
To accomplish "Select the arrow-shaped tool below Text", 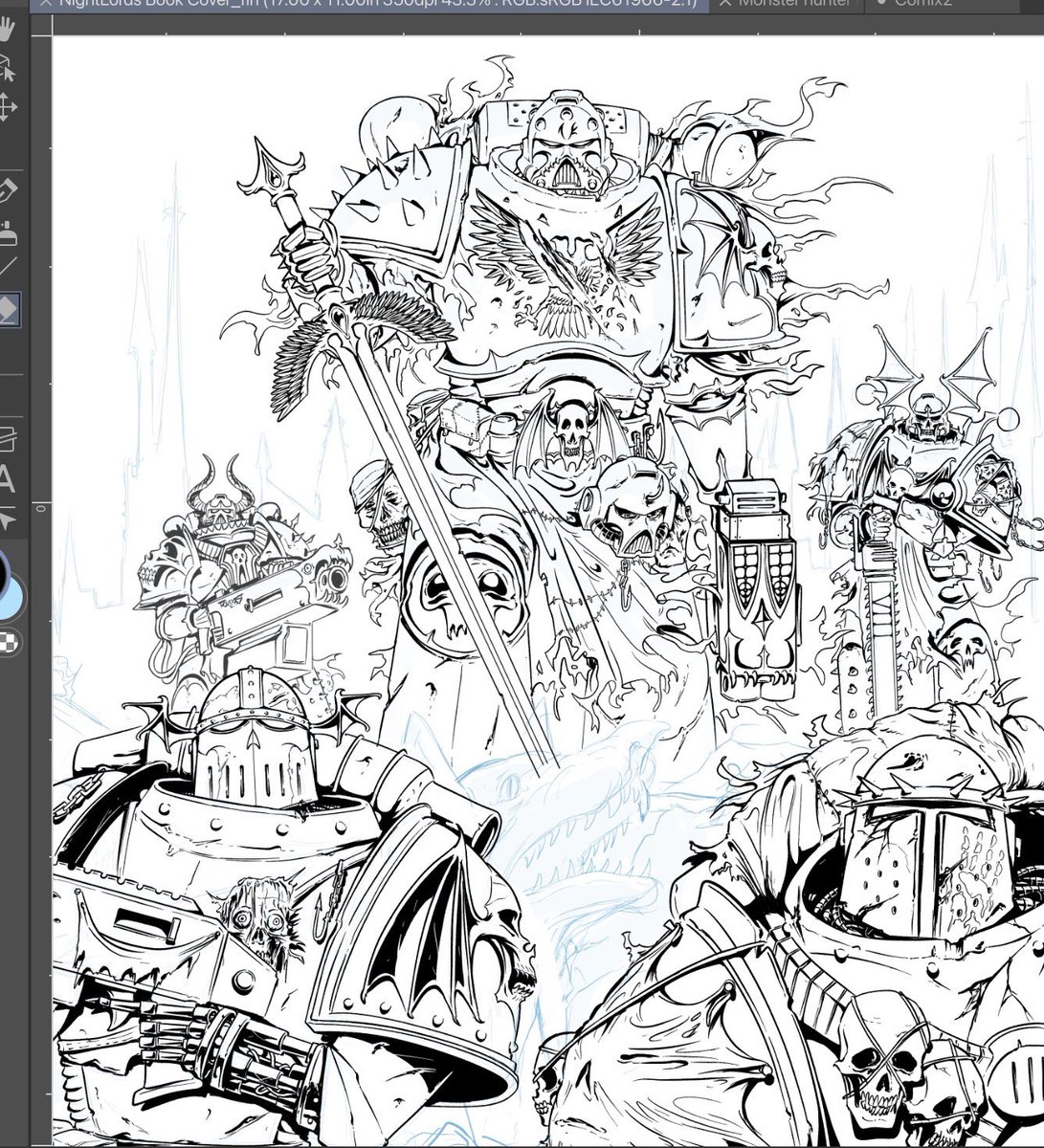I will pyautogui.click(x=8, y=519).
